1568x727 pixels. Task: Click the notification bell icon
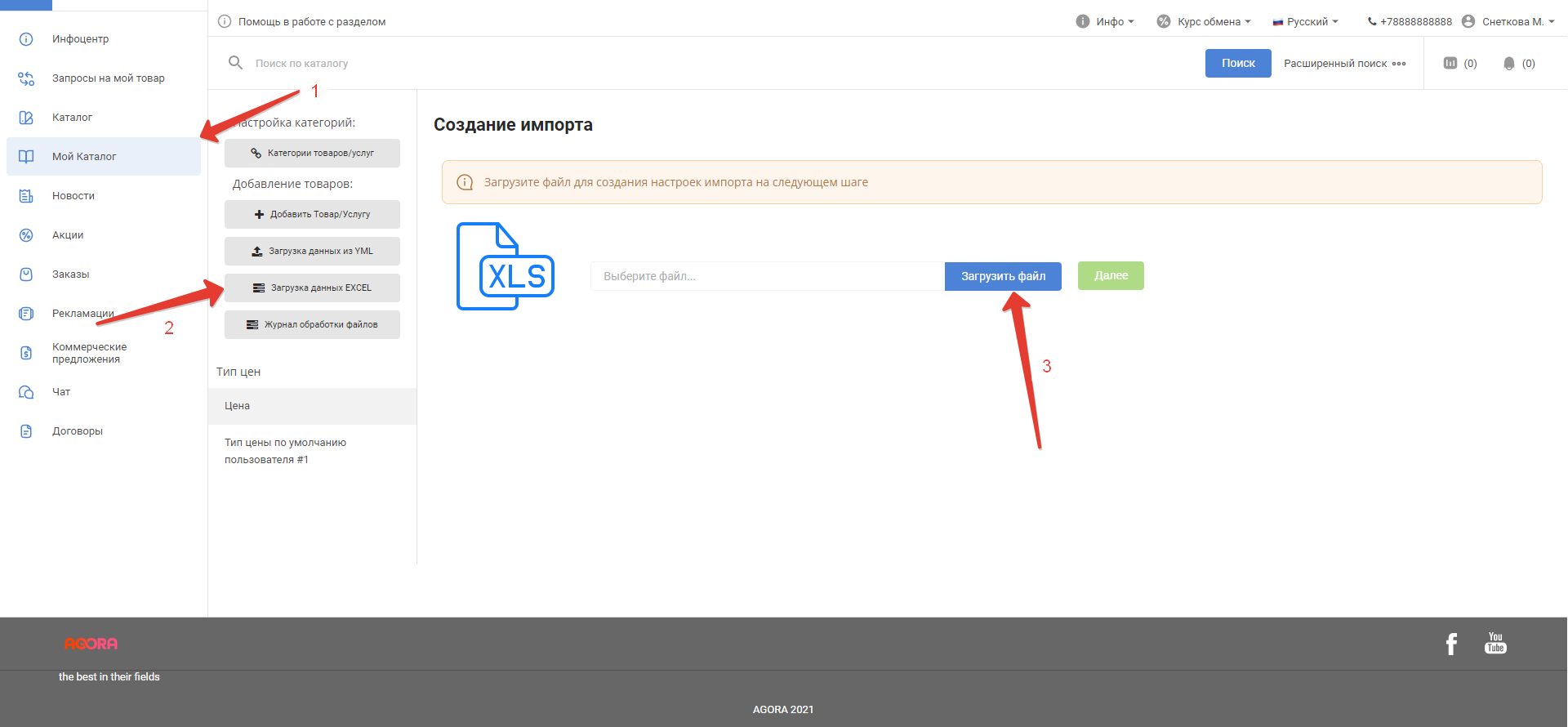[1509, 64]
